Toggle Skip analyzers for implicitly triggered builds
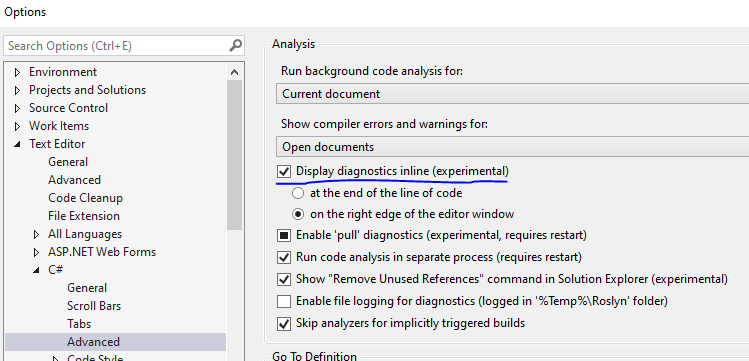 click(284, 324)
